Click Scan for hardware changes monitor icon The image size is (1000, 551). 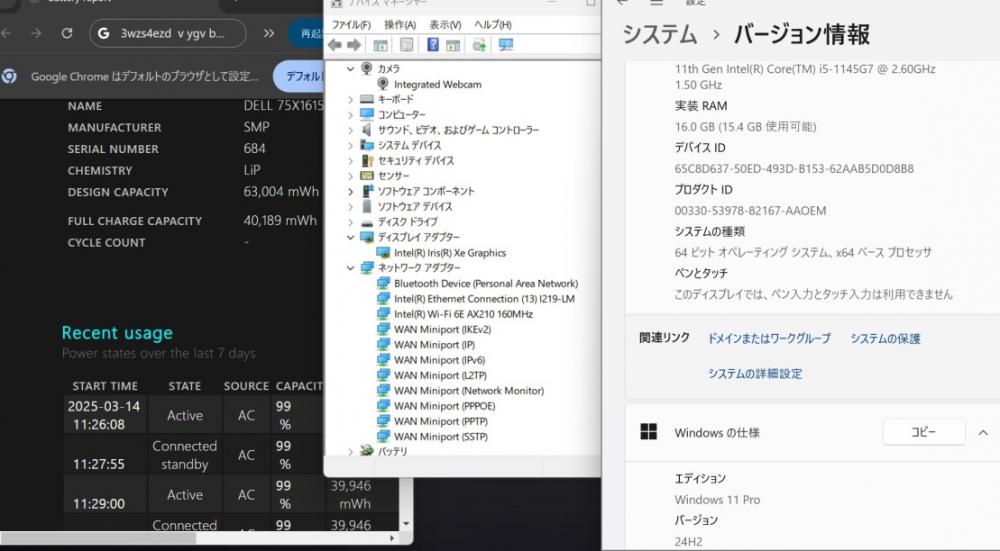tap(506, 45)
